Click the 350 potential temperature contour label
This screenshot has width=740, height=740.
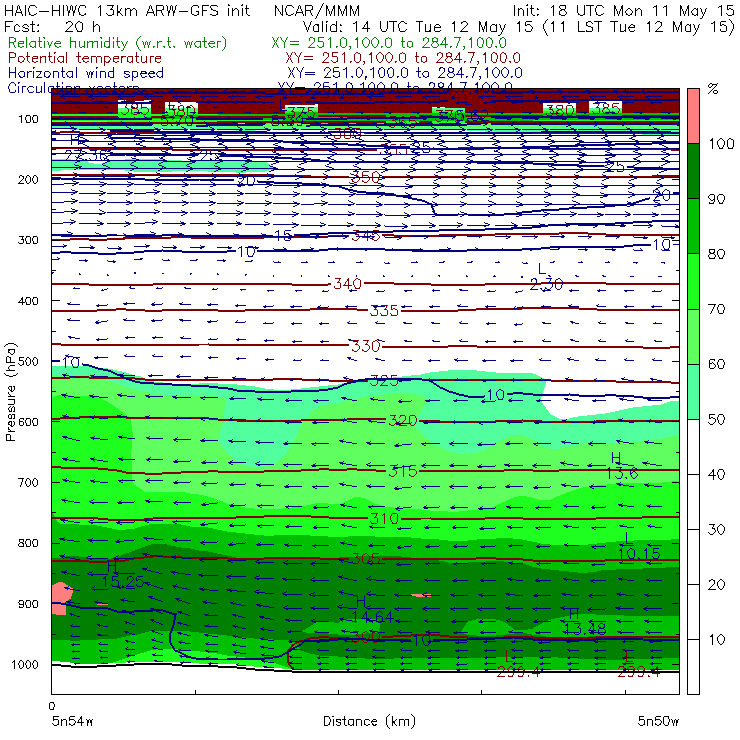(x=366, y=177)
